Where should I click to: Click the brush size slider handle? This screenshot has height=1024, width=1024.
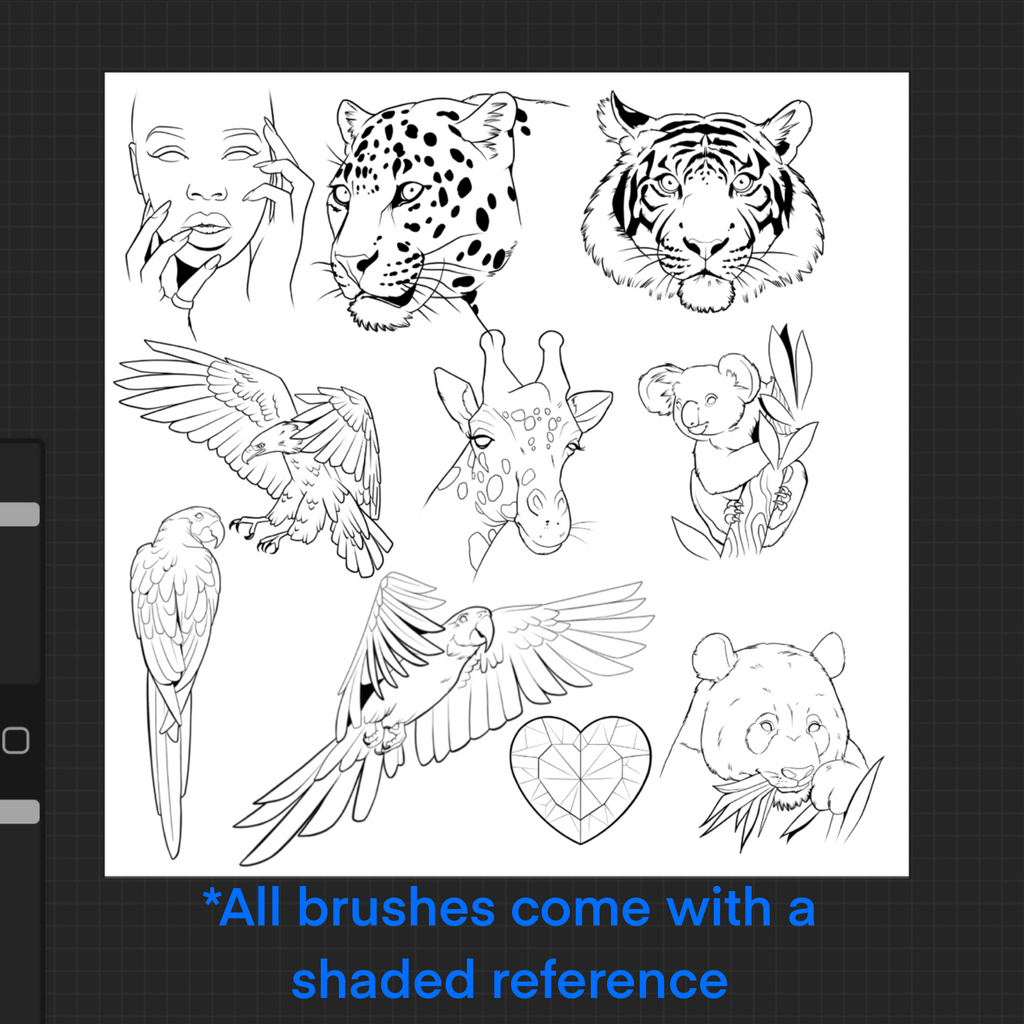pyautogui.click(x=19, y=514)
